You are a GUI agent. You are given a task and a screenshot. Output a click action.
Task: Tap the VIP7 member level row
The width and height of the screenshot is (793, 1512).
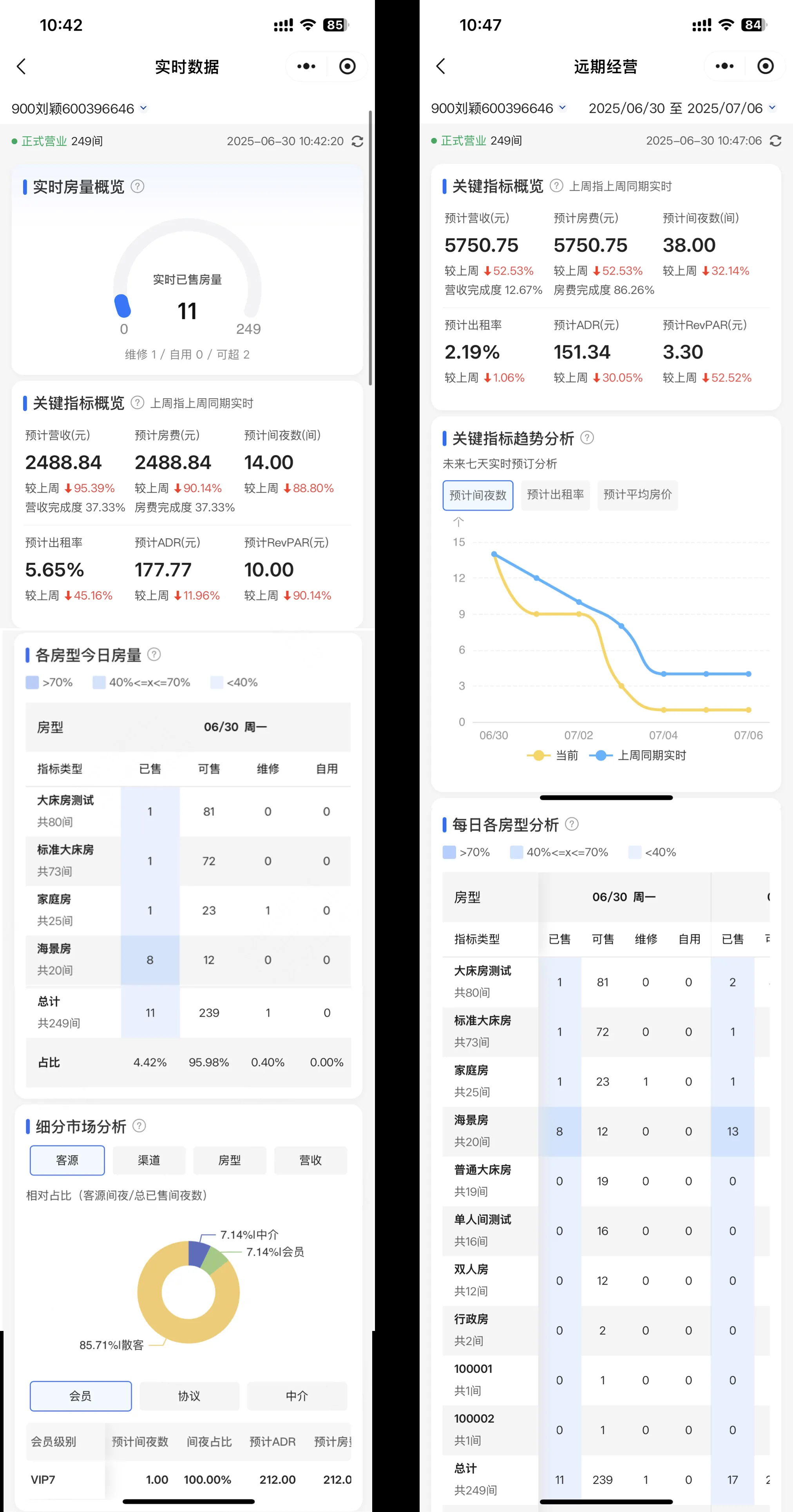click(x=188, y=1480)
